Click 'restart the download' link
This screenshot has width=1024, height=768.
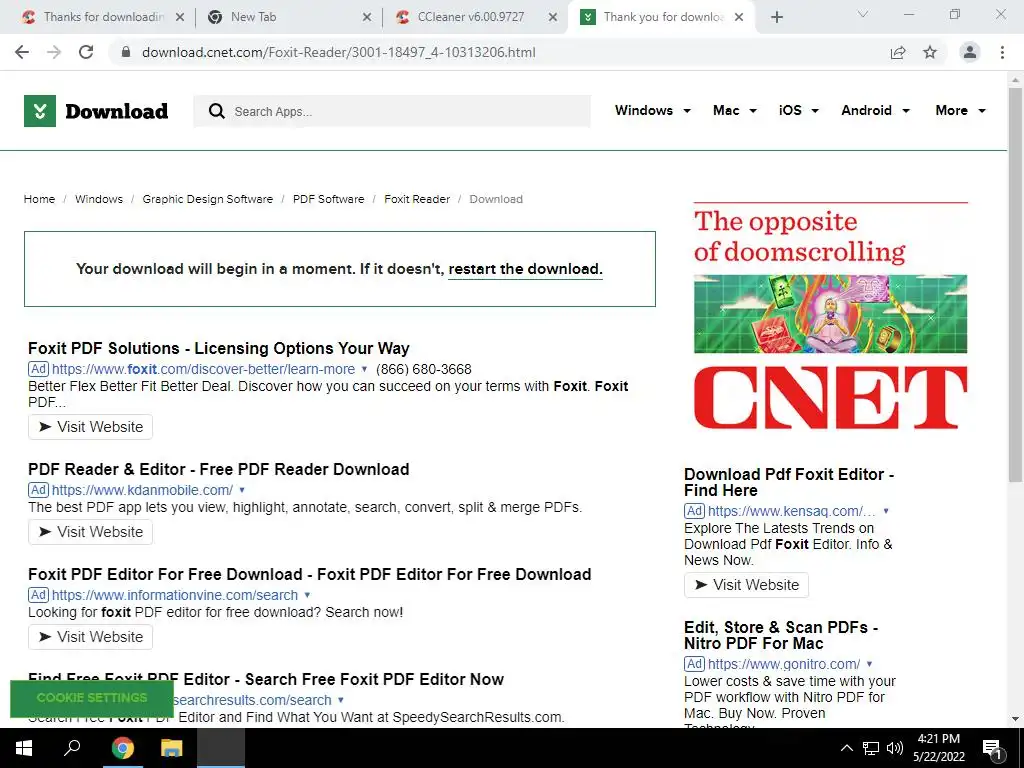click(525, 269)
